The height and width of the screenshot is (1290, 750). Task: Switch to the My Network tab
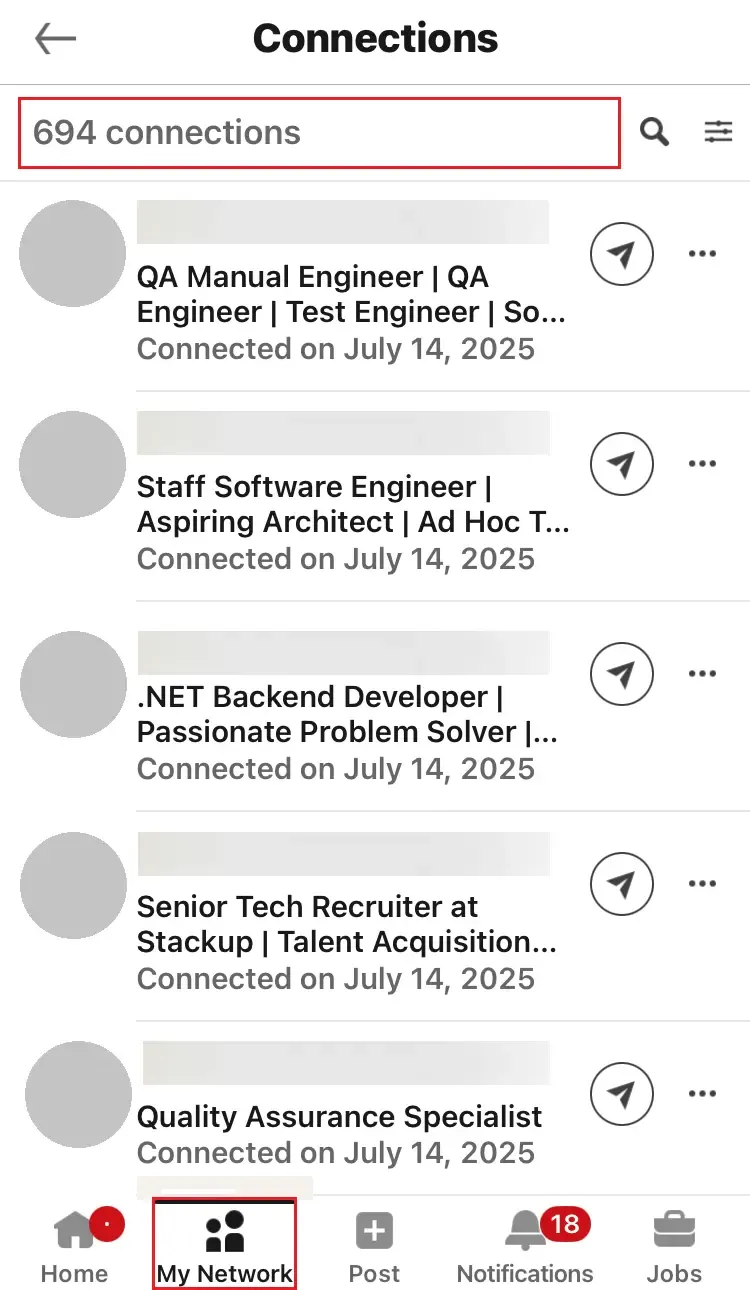click(x=224, y=1244)
